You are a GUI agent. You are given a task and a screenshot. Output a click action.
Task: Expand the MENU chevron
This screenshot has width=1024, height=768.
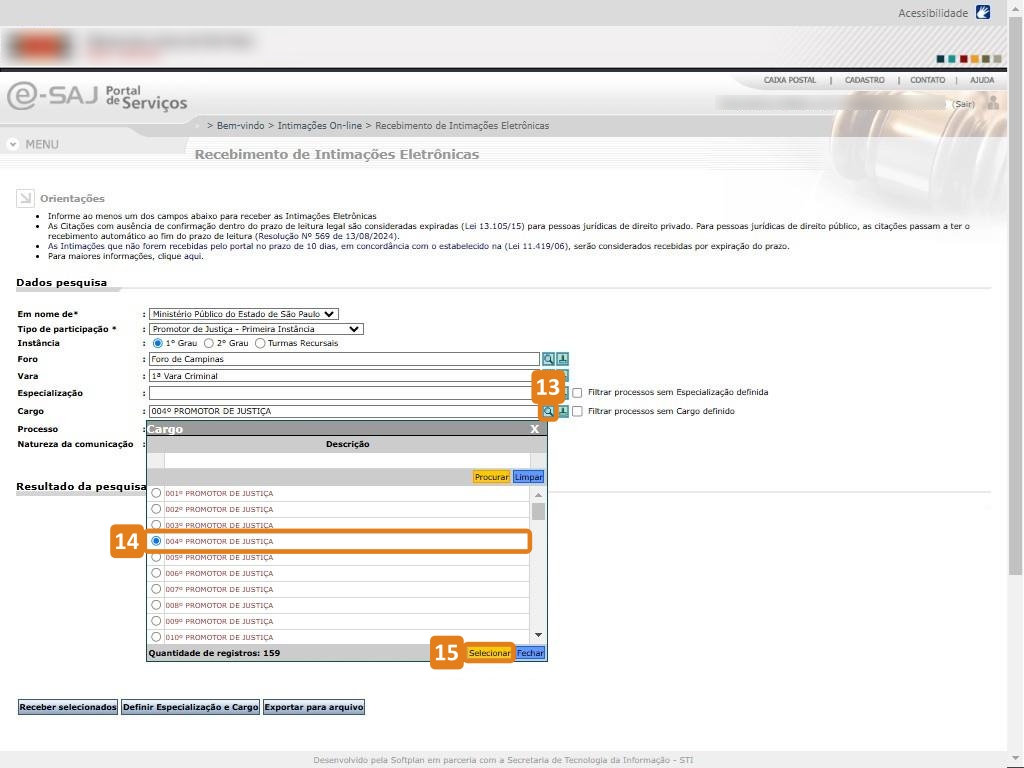coord(13,144)
